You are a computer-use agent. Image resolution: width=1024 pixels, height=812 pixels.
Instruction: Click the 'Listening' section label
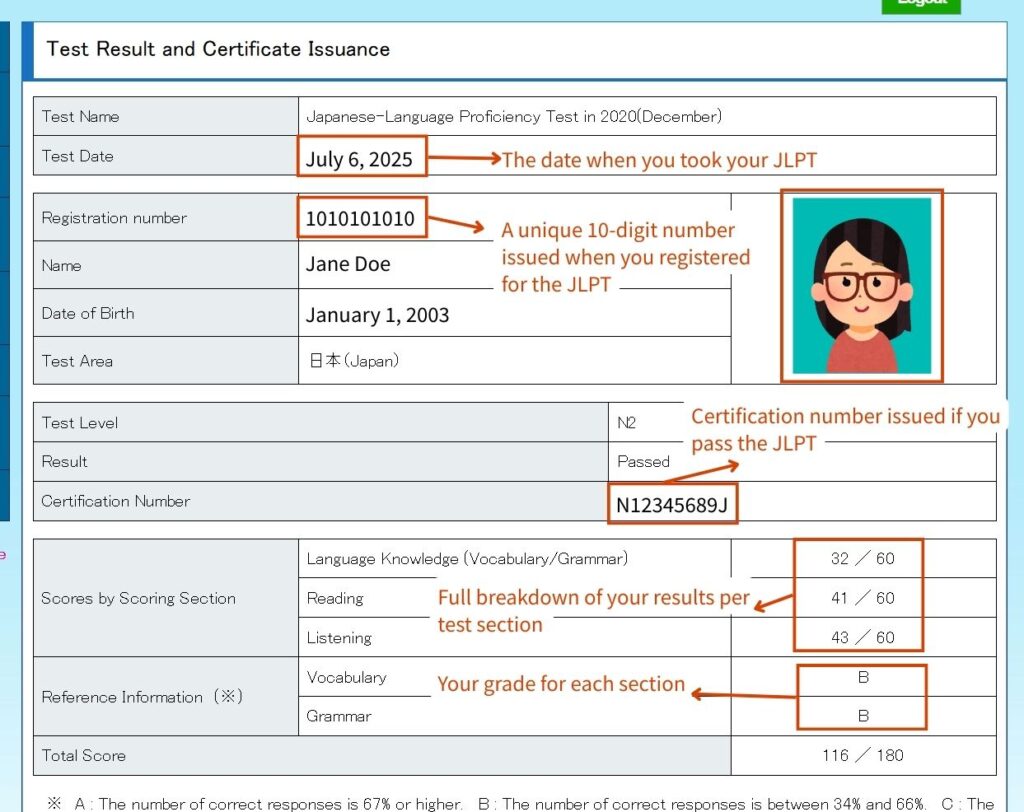[339, 638]
